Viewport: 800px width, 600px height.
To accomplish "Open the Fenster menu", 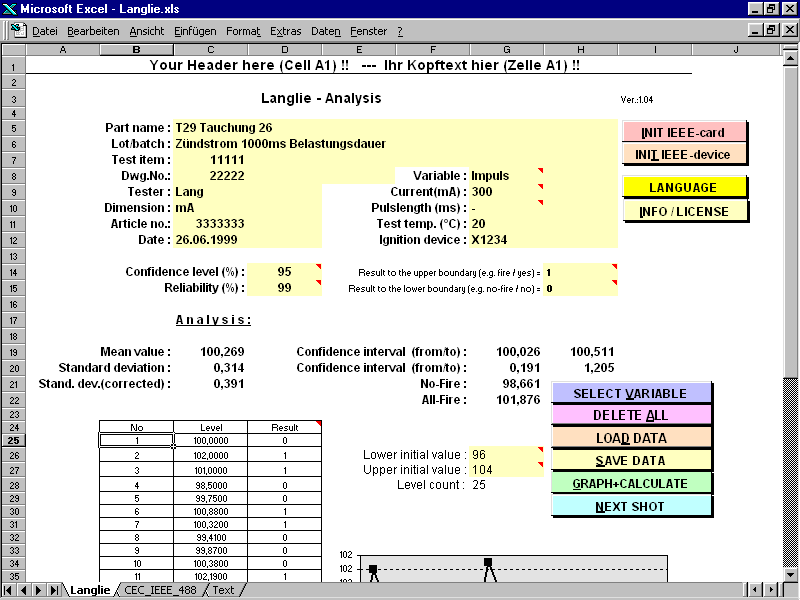I will pyautogui.click(x=369, y=31).
